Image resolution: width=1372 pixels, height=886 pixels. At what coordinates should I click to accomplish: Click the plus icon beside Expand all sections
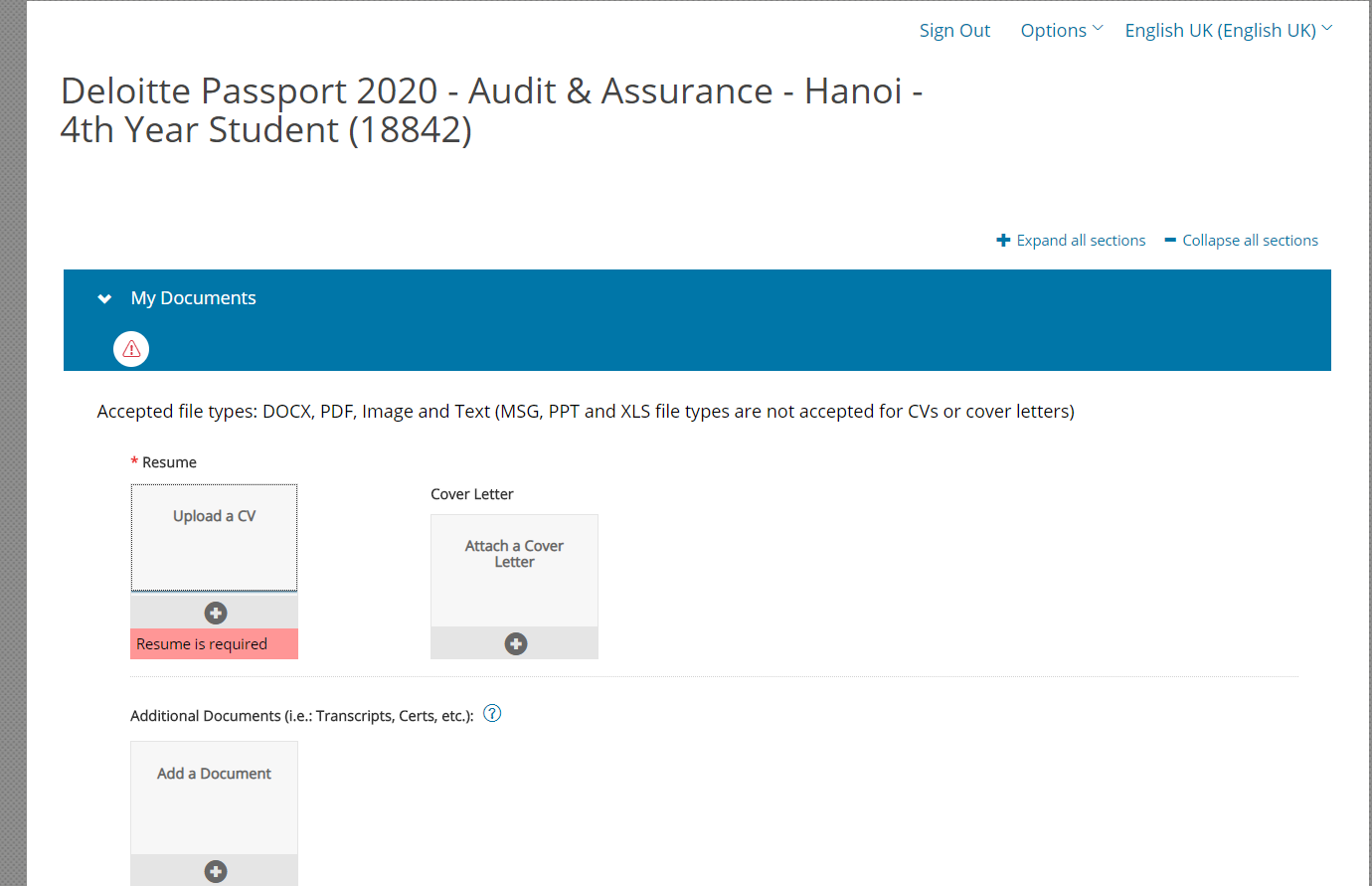point(1003,241)
